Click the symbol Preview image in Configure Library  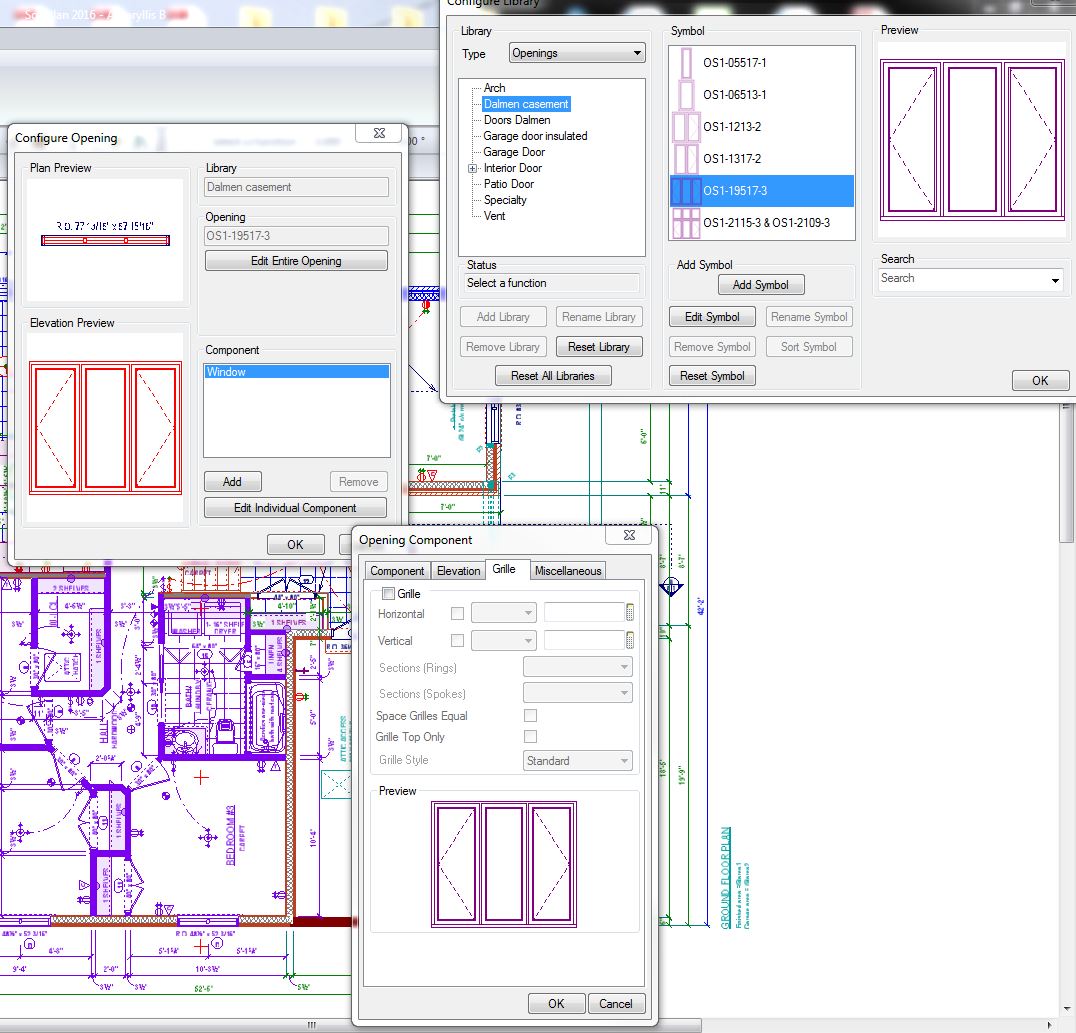click(x=972, y=140)
